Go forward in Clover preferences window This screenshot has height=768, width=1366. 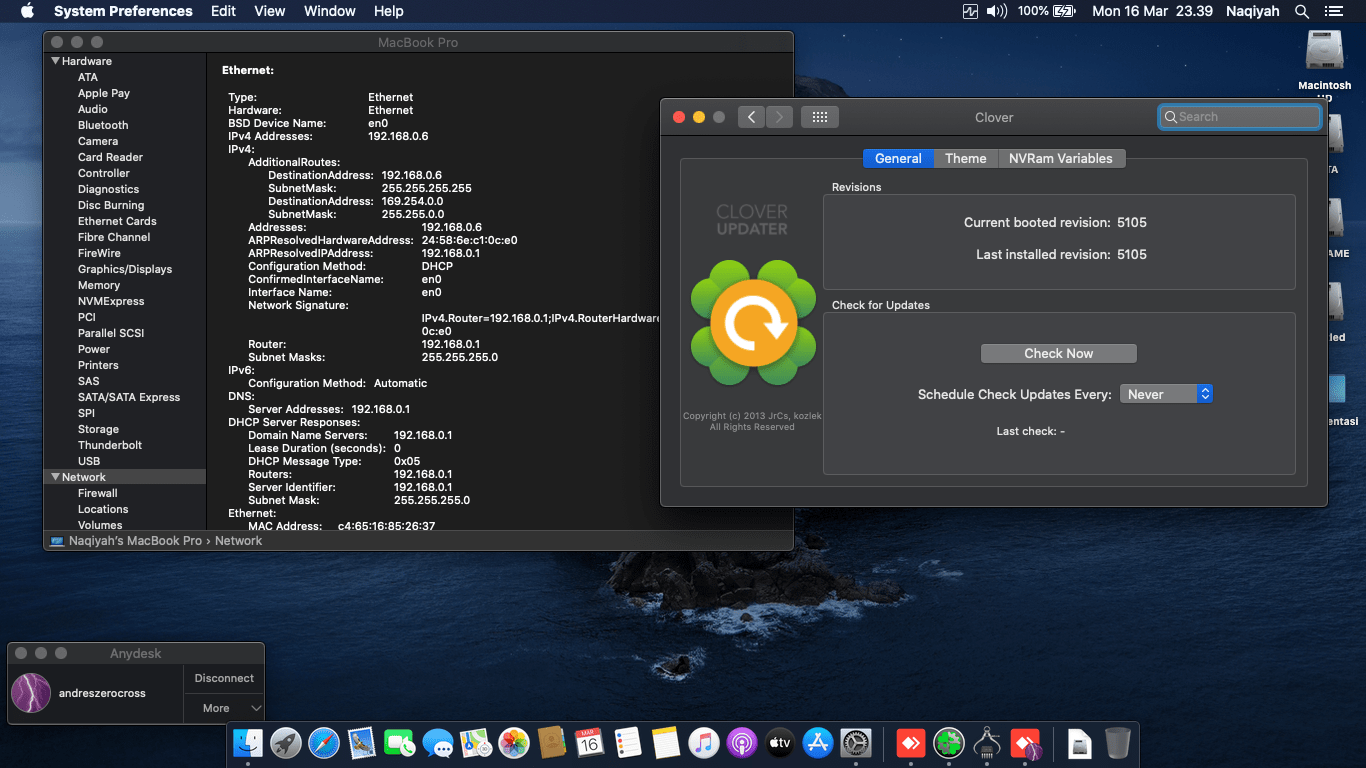pos(780,117)
